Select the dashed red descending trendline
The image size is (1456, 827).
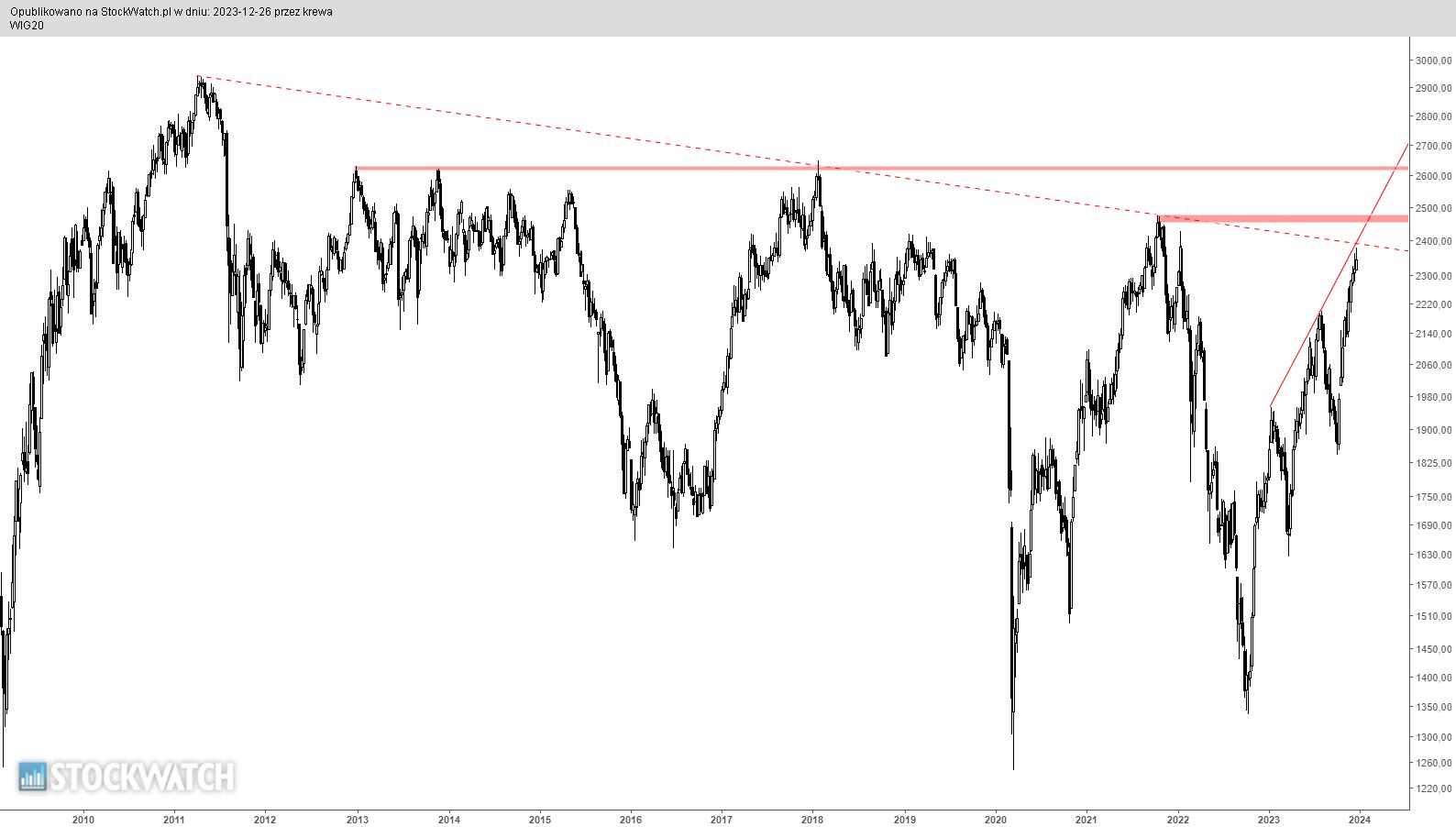[x=802, y=163]
